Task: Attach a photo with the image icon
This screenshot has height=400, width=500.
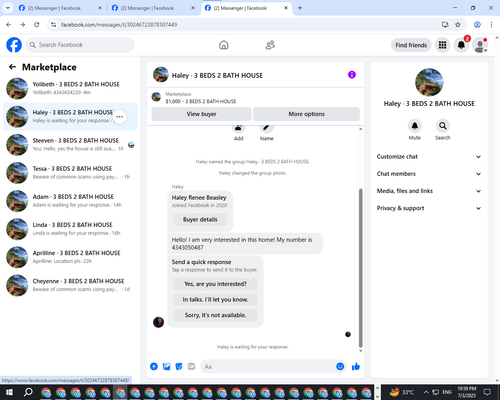Action: [x=166, y=367]
